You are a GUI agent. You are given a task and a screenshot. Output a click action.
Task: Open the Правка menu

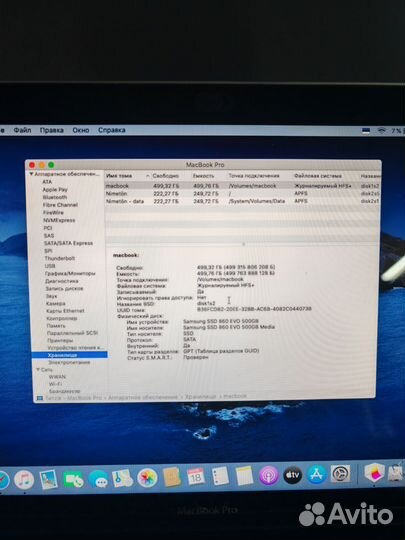click(52, 130)
